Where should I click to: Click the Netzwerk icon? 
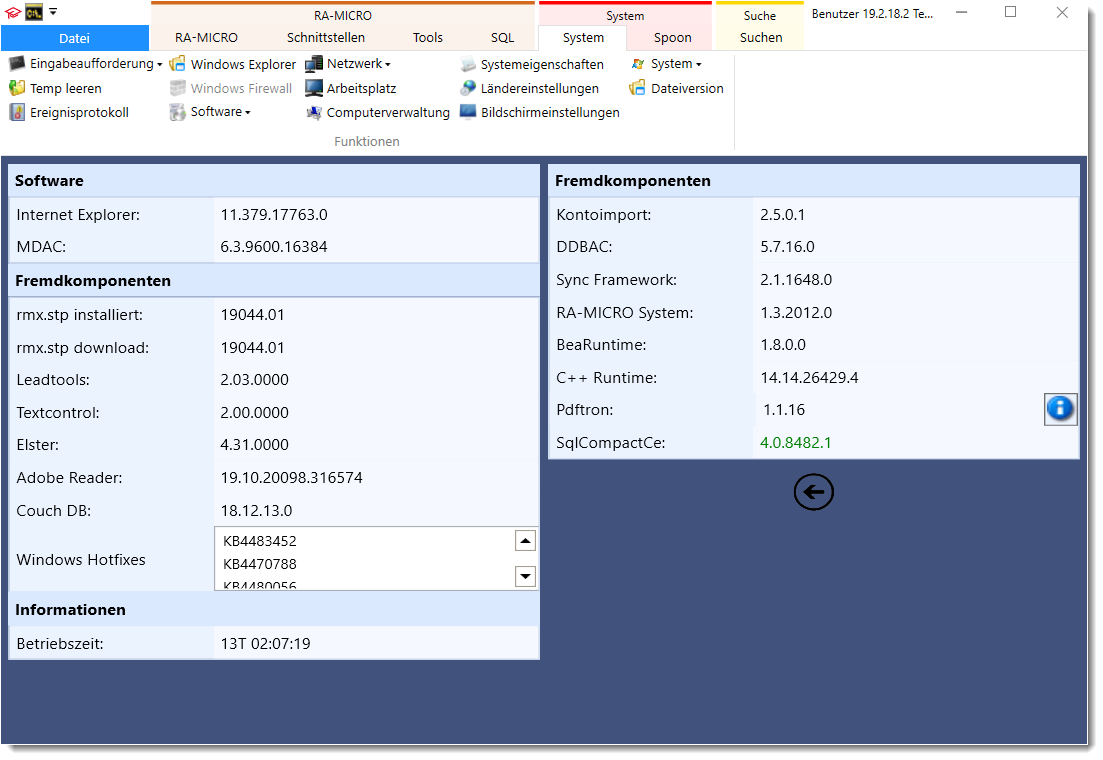tap(314, 64)
